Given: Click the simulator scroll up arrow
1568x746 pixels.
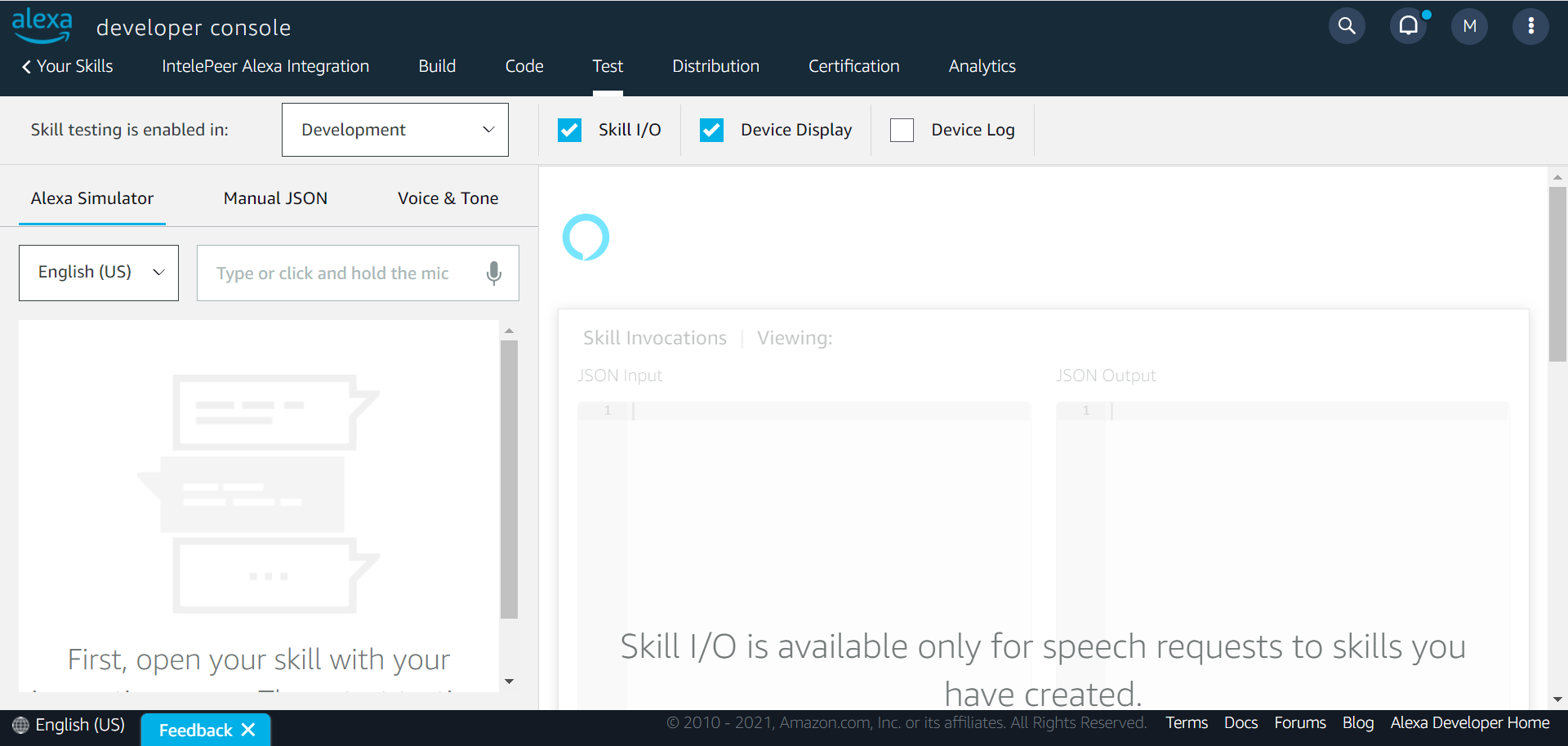Looking at the screenshot, I should coord(509,331).
